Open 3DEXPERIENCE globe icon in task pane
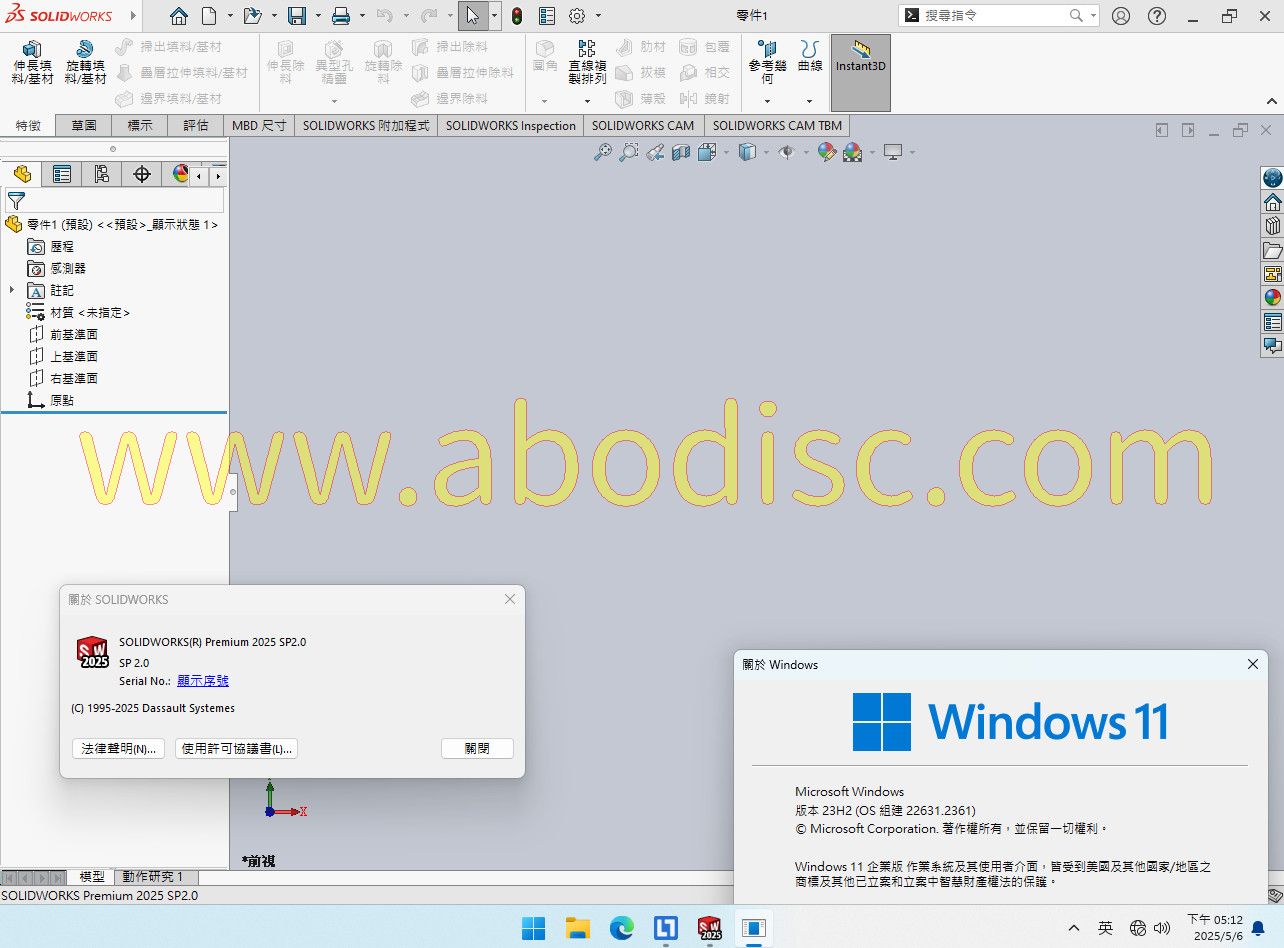 click(x=1272, y=178)
